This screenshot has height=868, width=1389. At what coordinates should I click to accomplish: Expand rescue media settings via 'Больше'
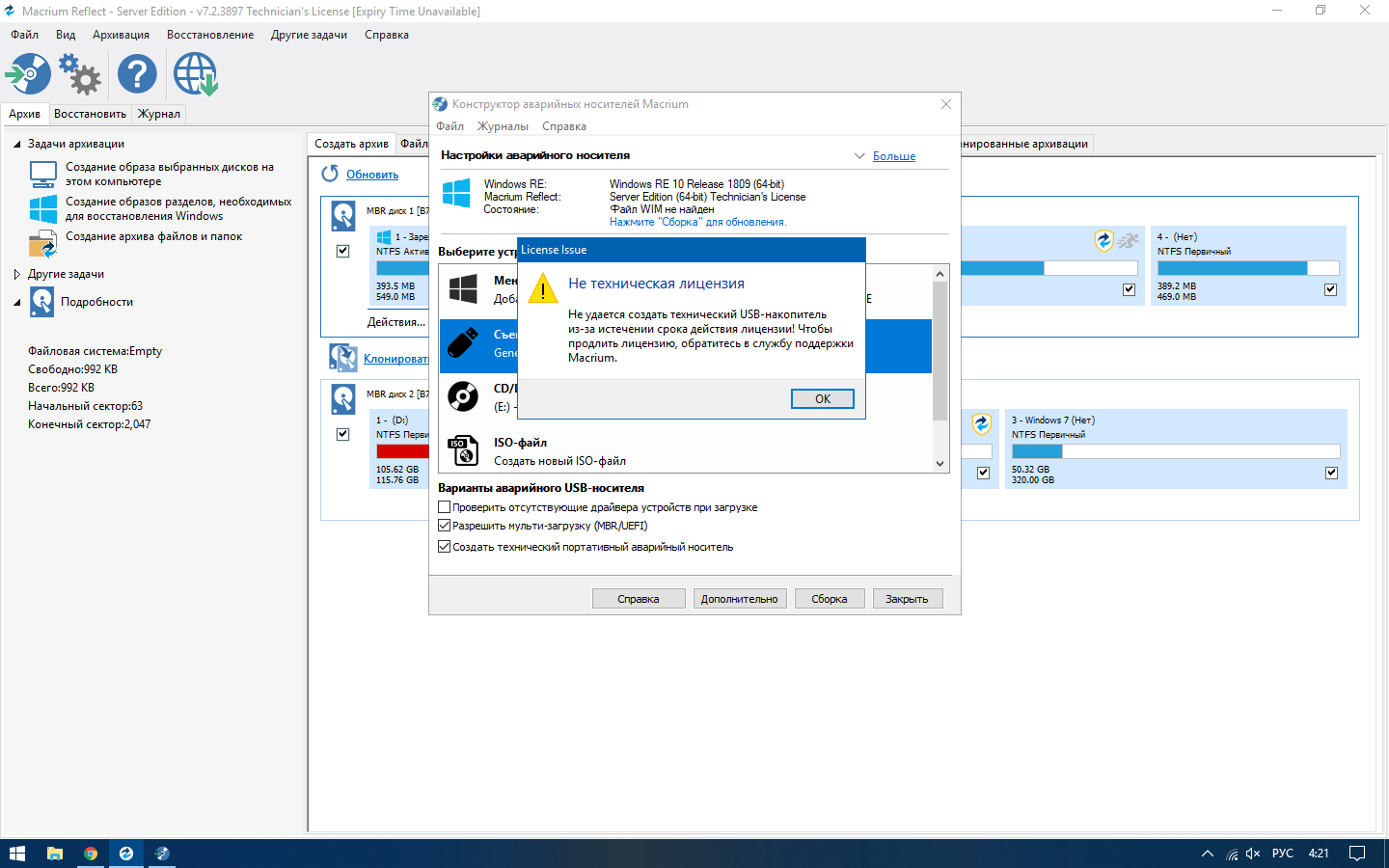click(893, 156)
